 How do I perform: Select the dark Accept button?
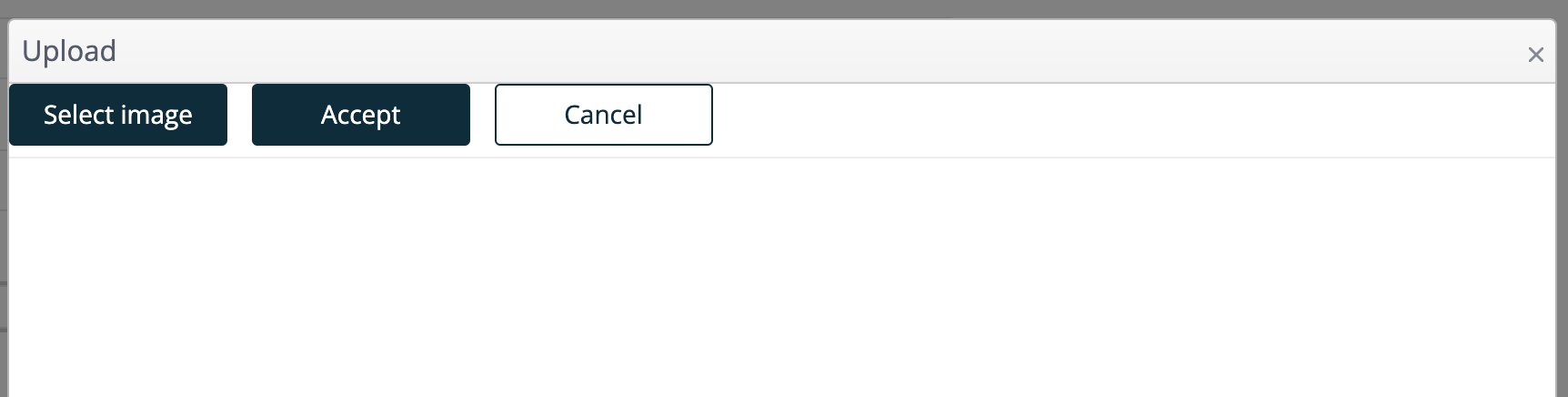pos(361,115)
